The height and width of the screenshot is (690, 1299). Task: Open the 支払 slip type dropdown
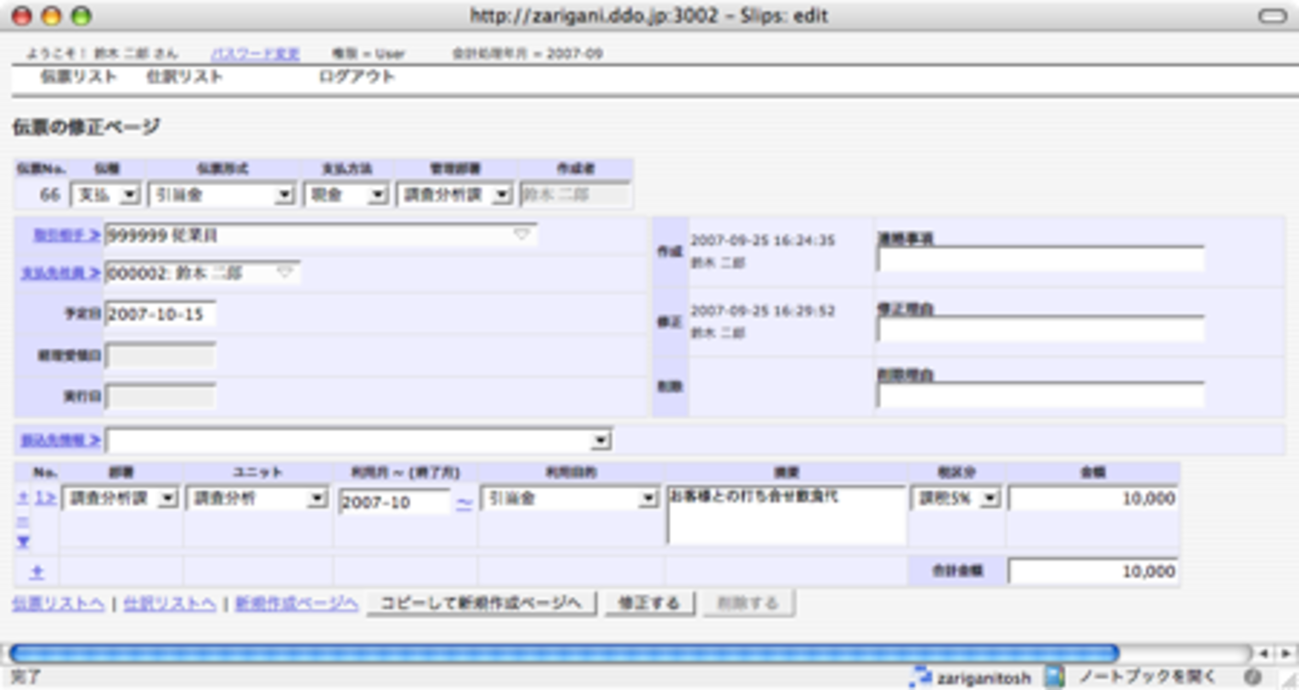coord(106,195)
